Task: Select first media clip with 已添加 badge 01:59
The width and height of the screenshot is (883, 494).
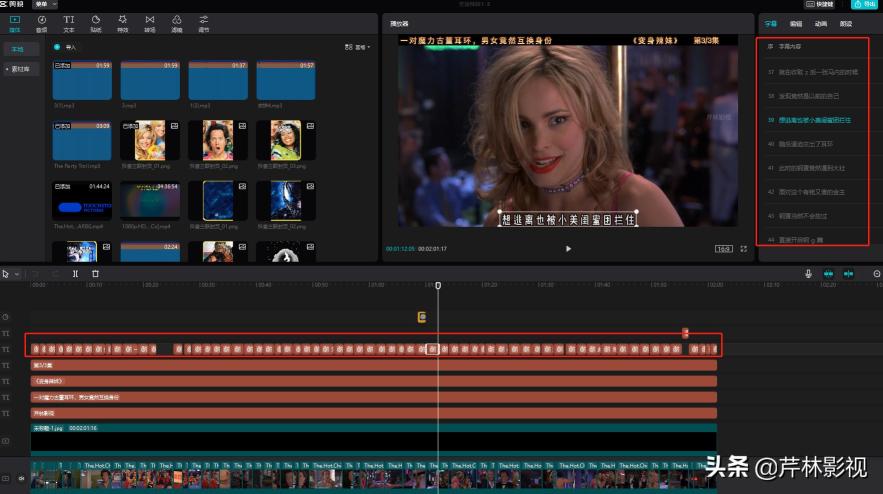Action: point(82,81)
